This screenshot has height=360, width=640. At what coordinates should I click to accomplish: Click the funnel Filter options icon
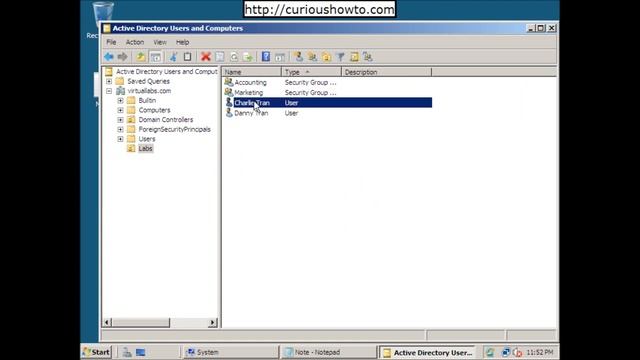340,57
